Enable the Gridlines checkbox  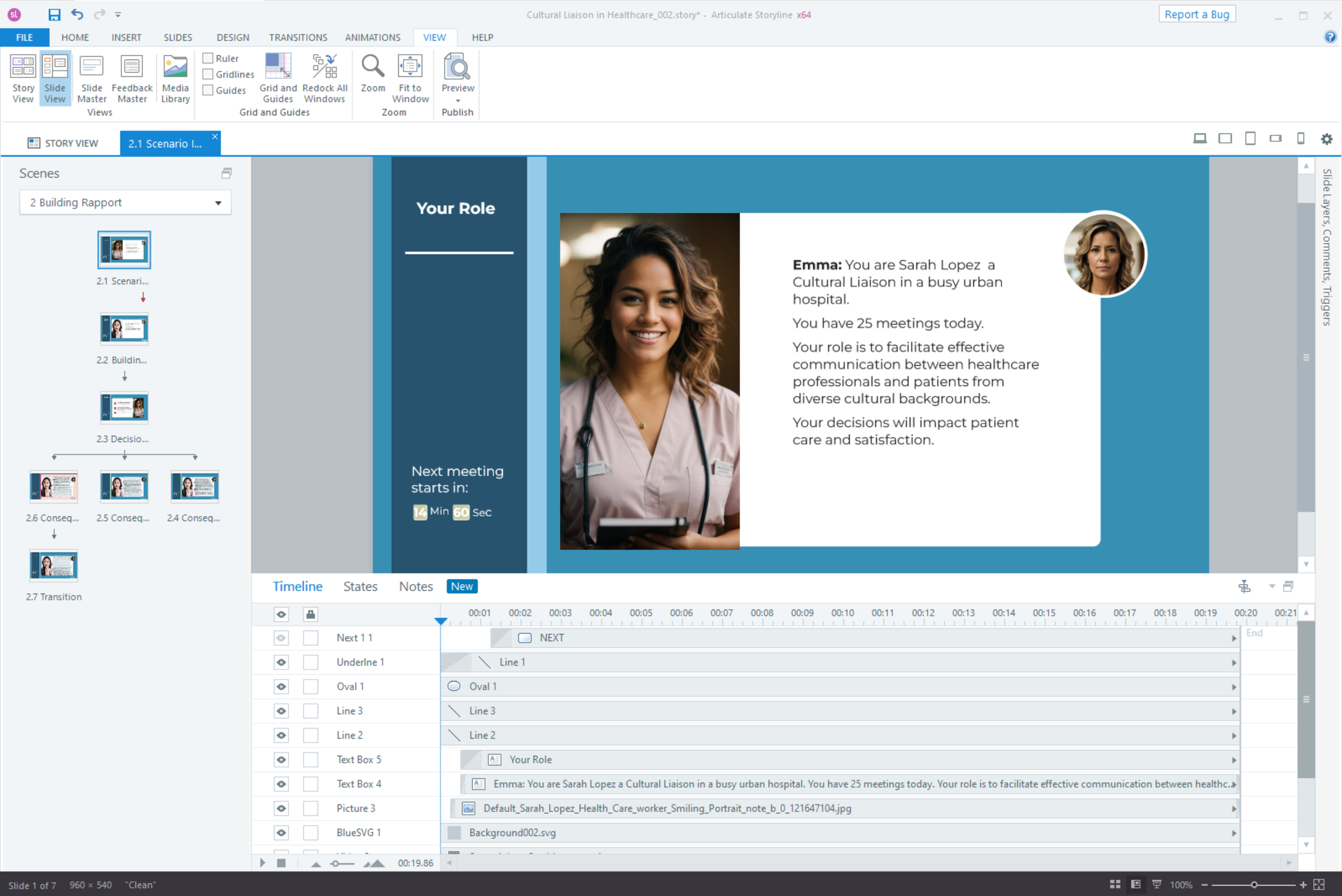208,74
